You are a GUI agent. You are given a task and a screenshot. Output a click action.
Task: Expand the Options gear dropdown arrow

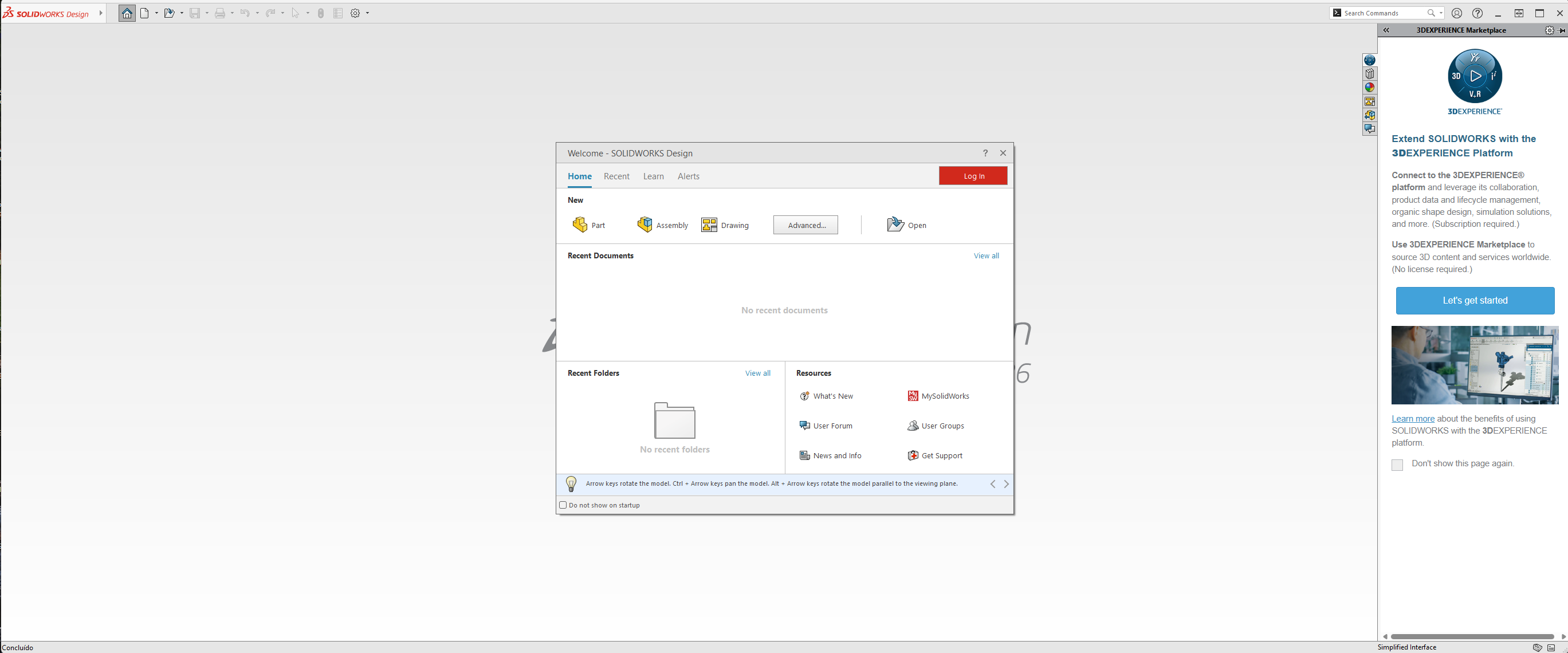coord(367,13)
